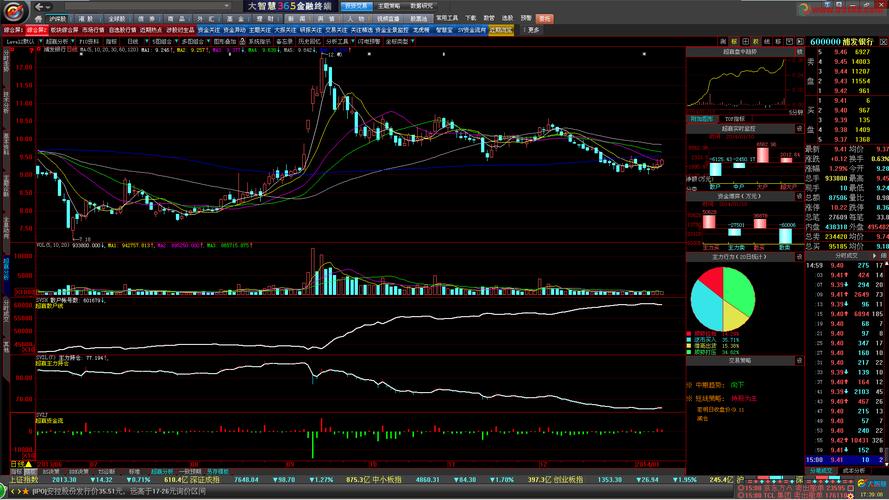Click settings icon on 资金博弈 panel header
This screenshot has height=500, width=889.
799,196
